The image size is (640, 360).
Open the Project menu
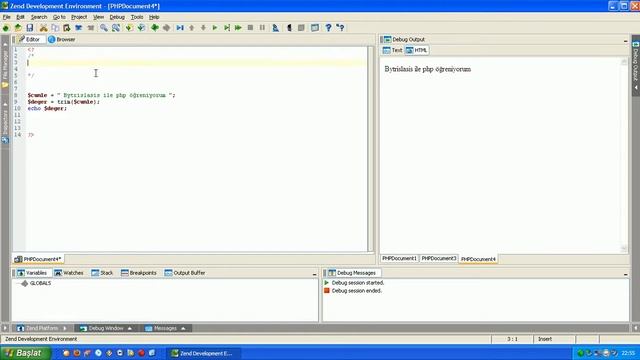79,17
